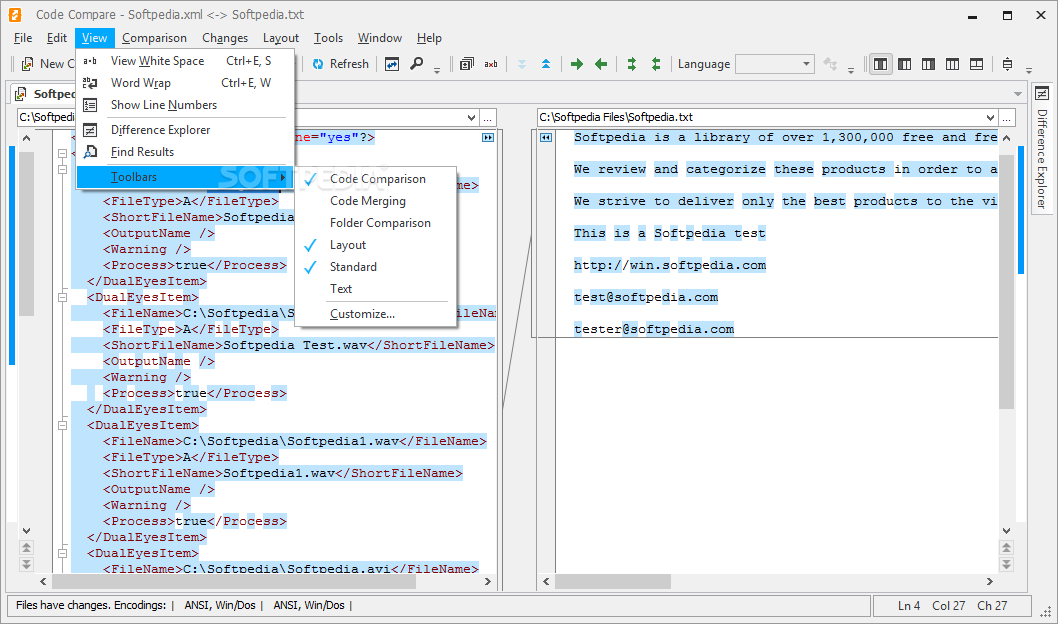Open right file path Softpedia.txt dropdown
Viewport: 1058px width, 624px height.
point(990,117)
